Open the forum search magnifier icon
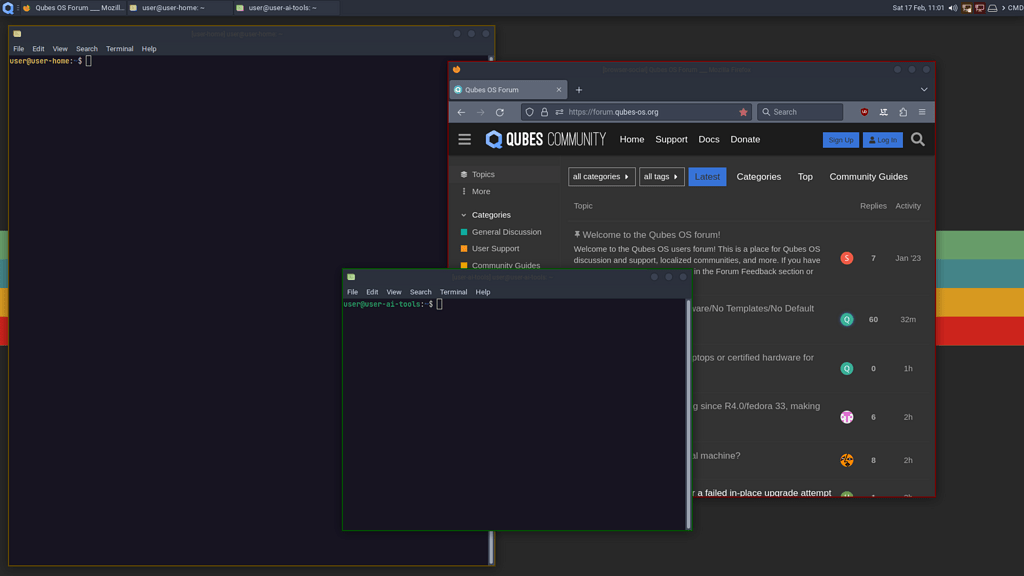1024x576 pixels. [917, 139]
